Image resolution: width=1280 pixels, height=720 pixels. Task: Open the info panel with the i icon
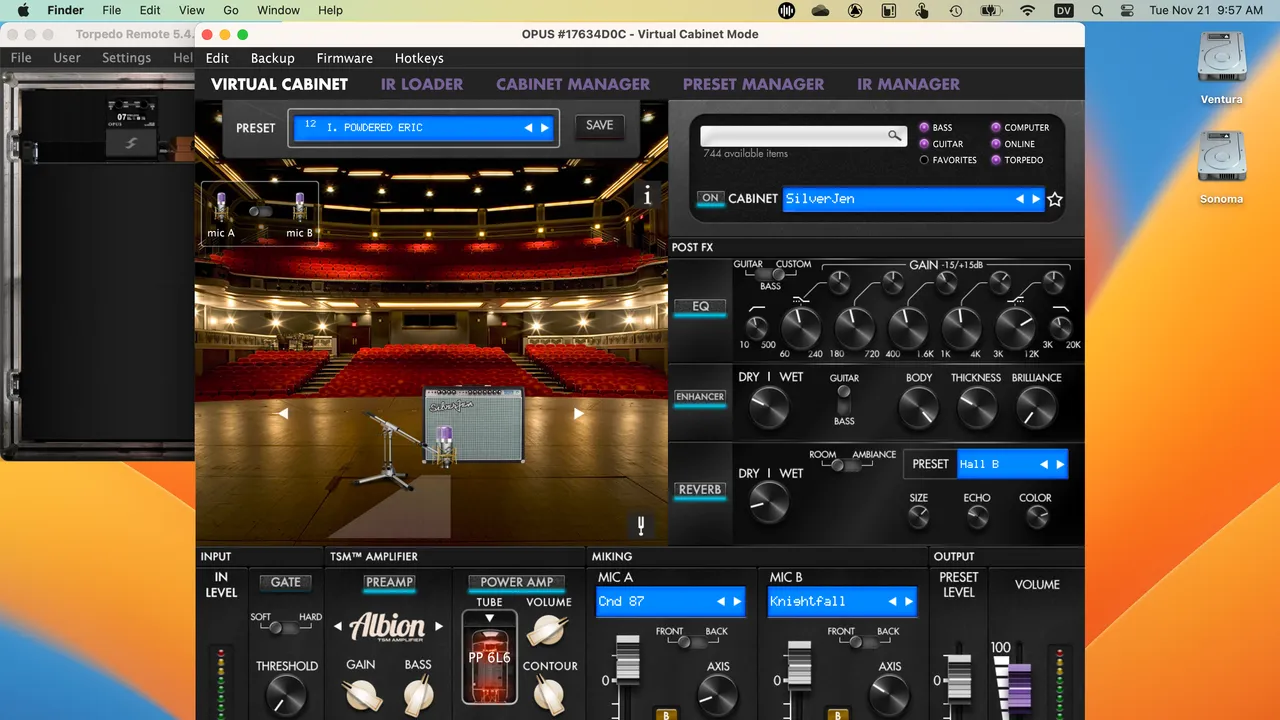pos(647,196)
